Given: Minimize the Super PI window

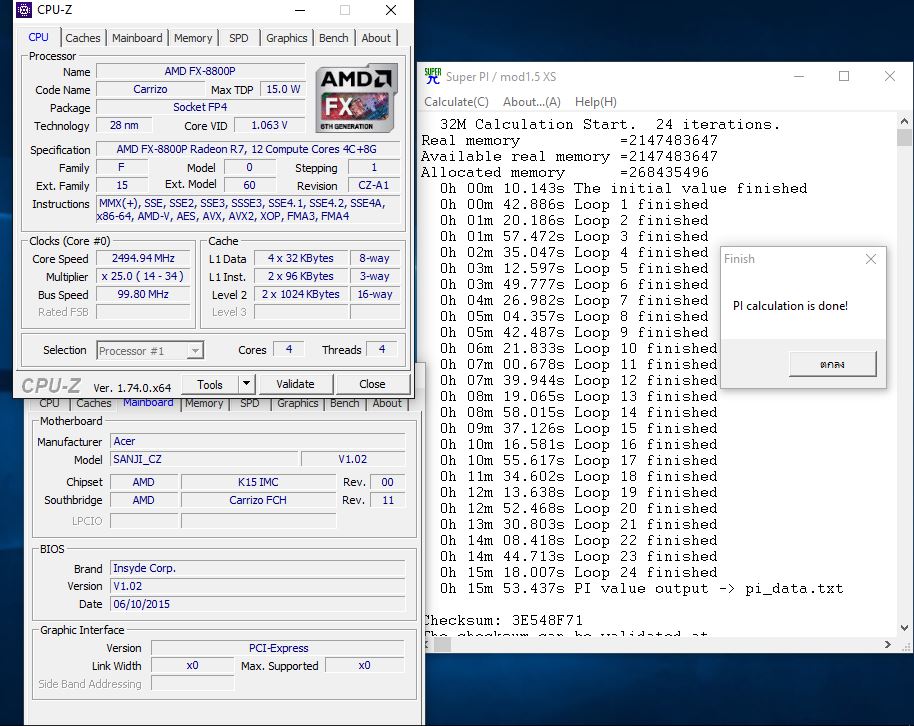Looking at the screenshot, I should [x=799, y=76].
